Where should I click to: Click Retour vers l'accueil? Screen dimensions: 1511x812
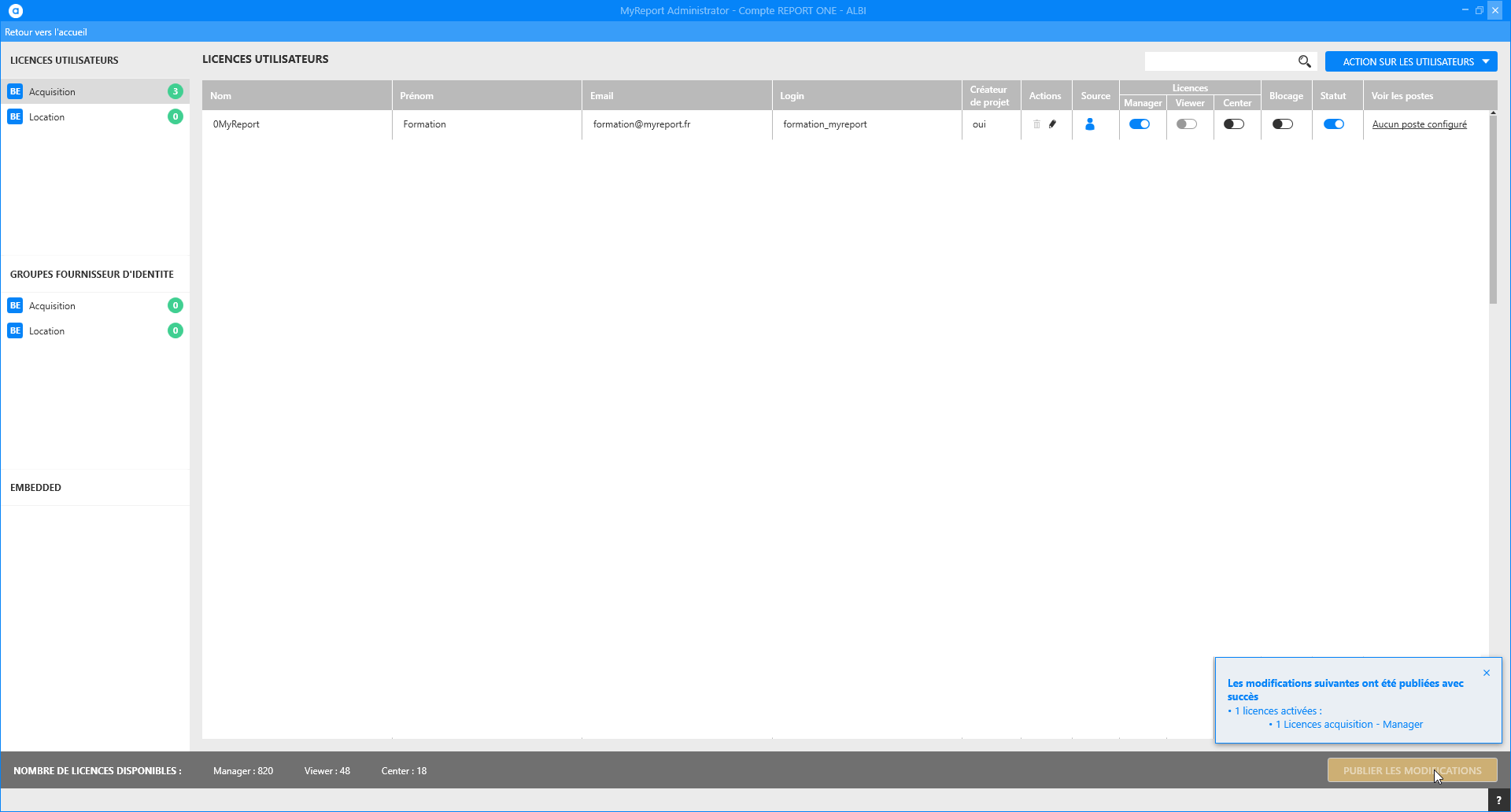coord(46,32)
